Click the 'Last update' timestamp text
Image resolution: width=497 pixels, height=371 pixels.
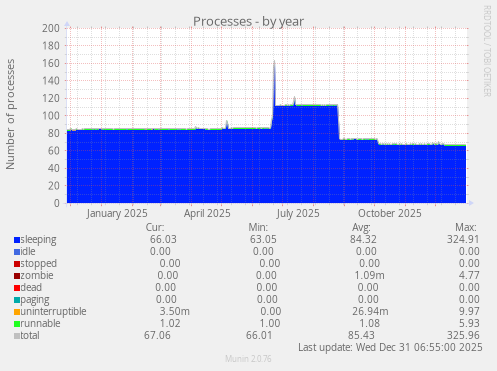pos(390,347)
